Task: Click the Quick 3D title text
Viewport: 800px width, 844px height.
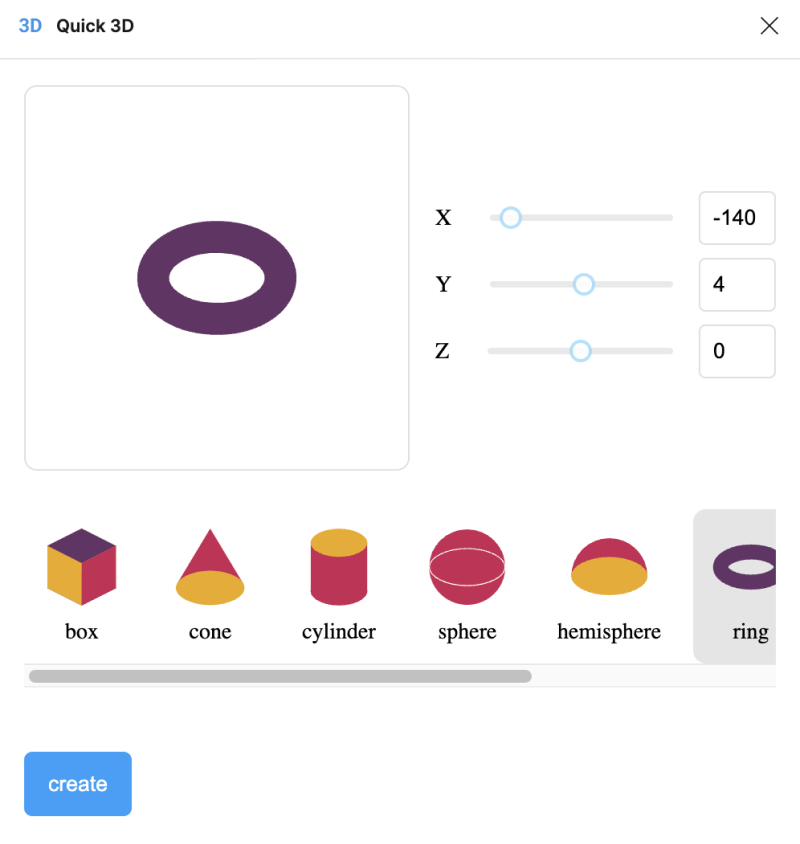Action: coord(95,26)
